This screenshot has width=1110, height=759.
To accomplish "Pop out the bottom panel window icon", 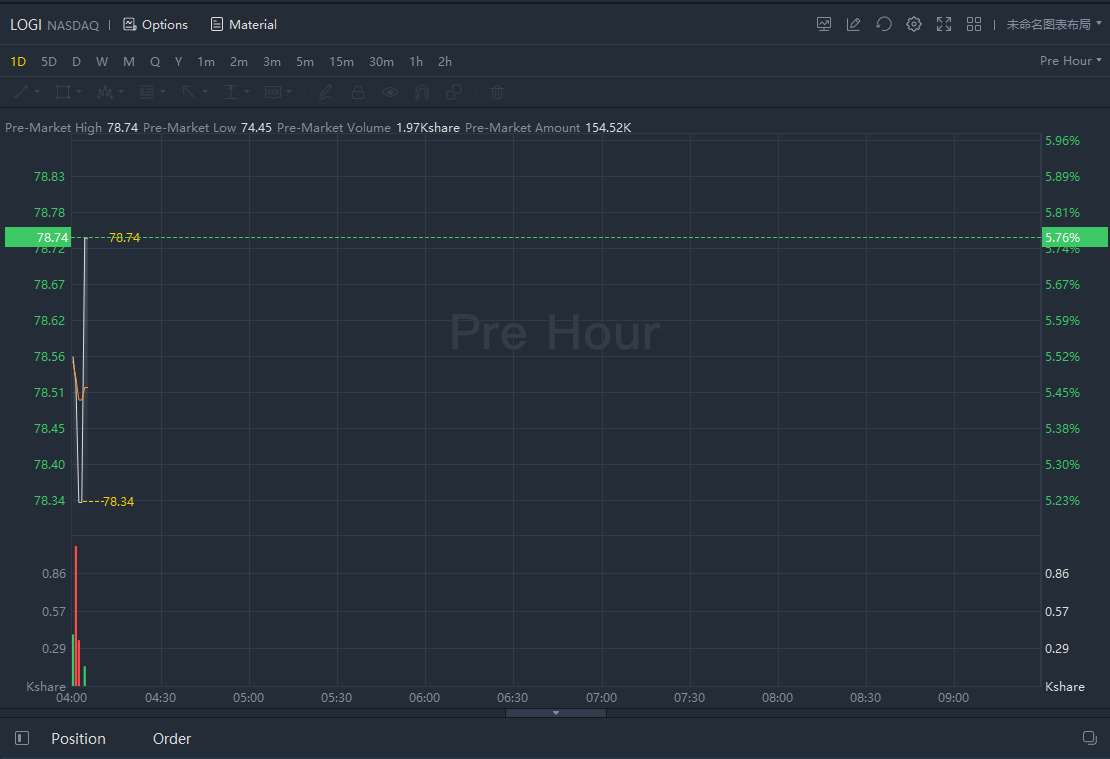I will coord(1089,738).
